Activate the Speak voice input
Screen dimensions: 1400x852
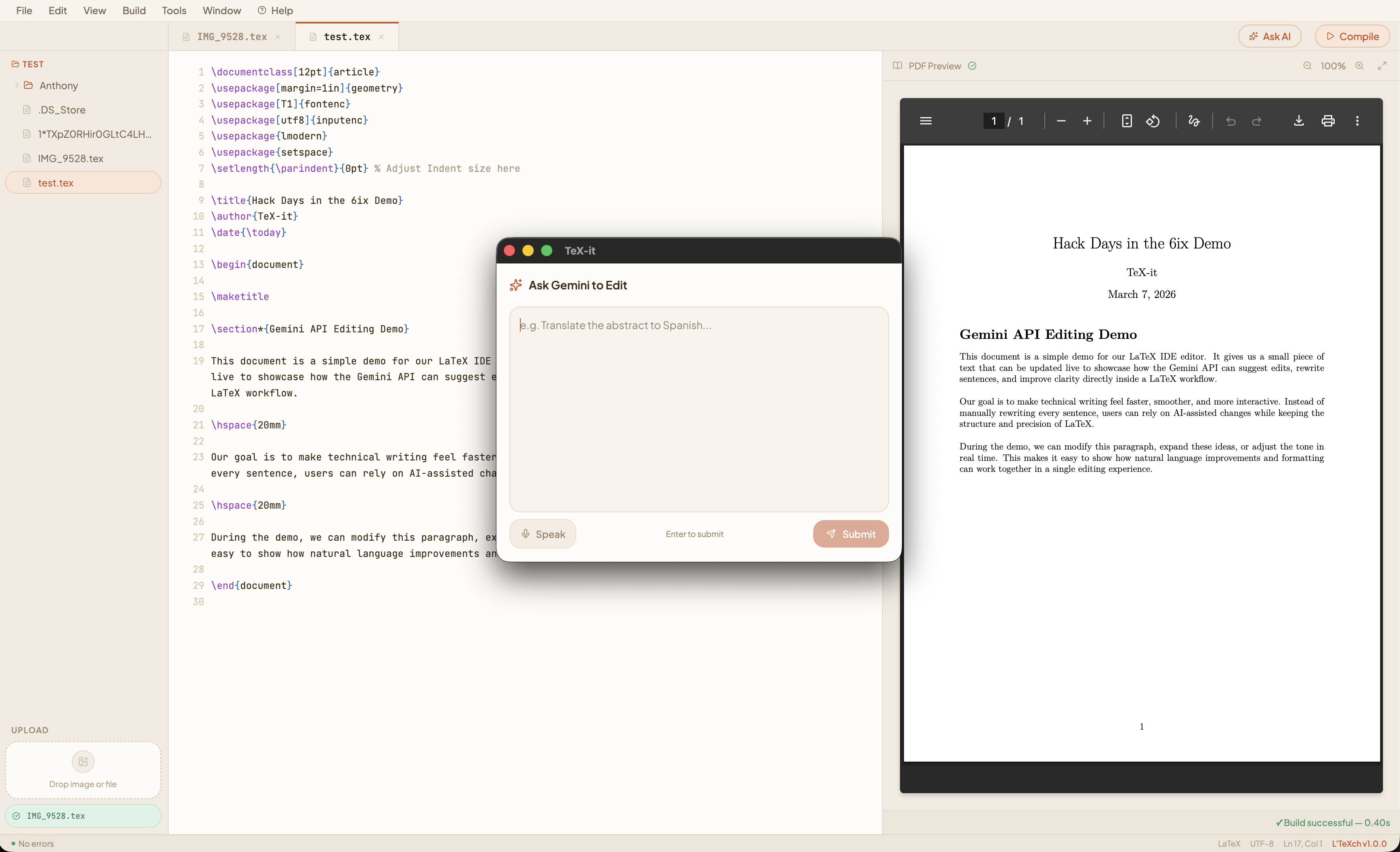(x=543, y=534)
